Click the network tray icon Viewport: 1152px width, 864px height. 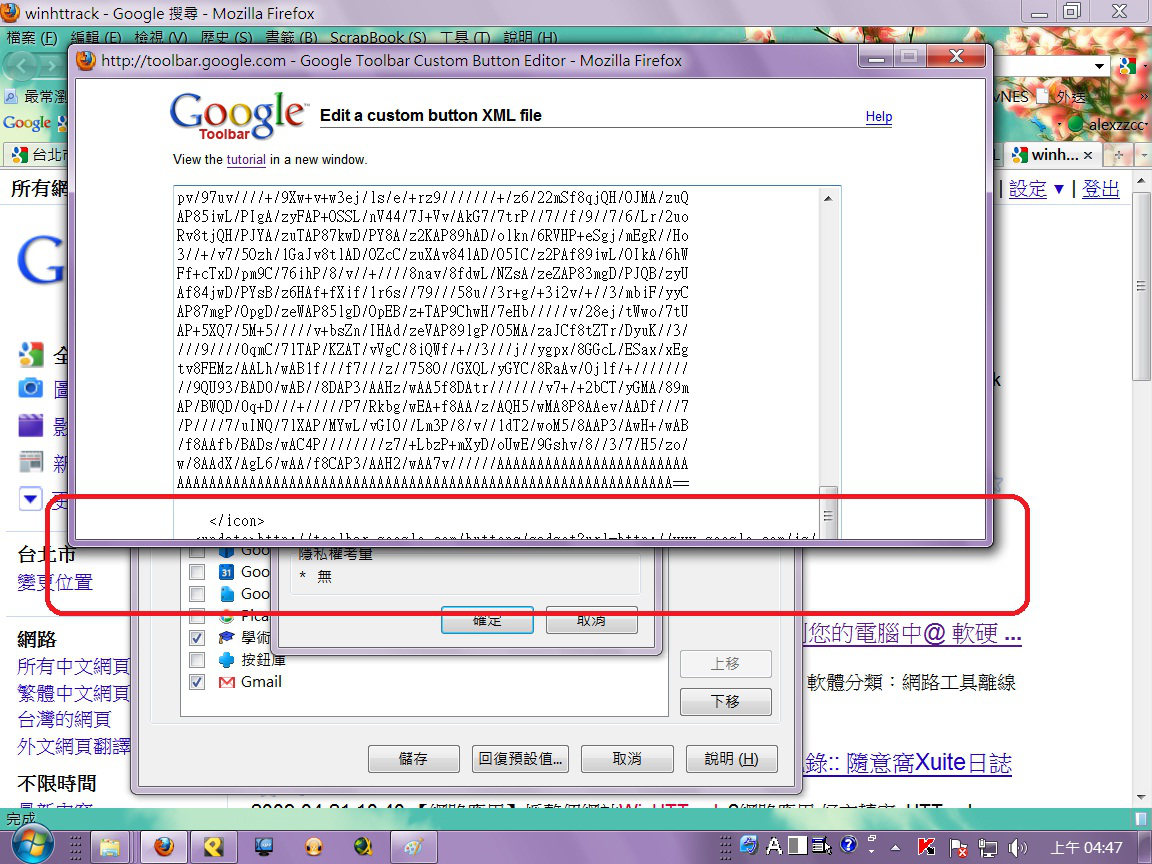click(988, 848)
